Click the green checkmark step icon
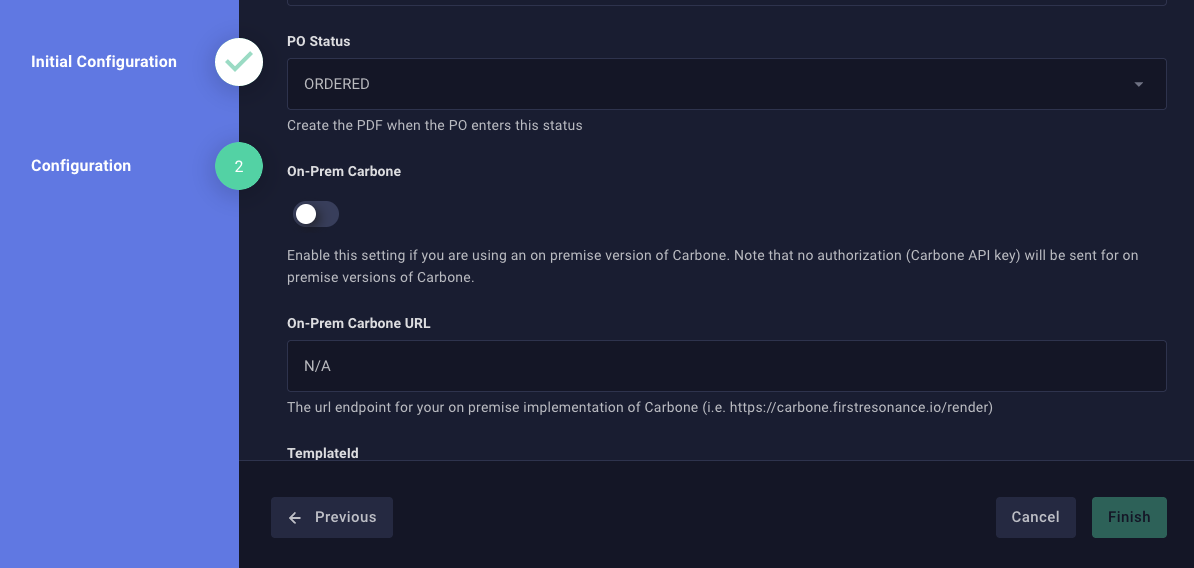This screenshot has width=1194, height=568. tap(239, 62)
